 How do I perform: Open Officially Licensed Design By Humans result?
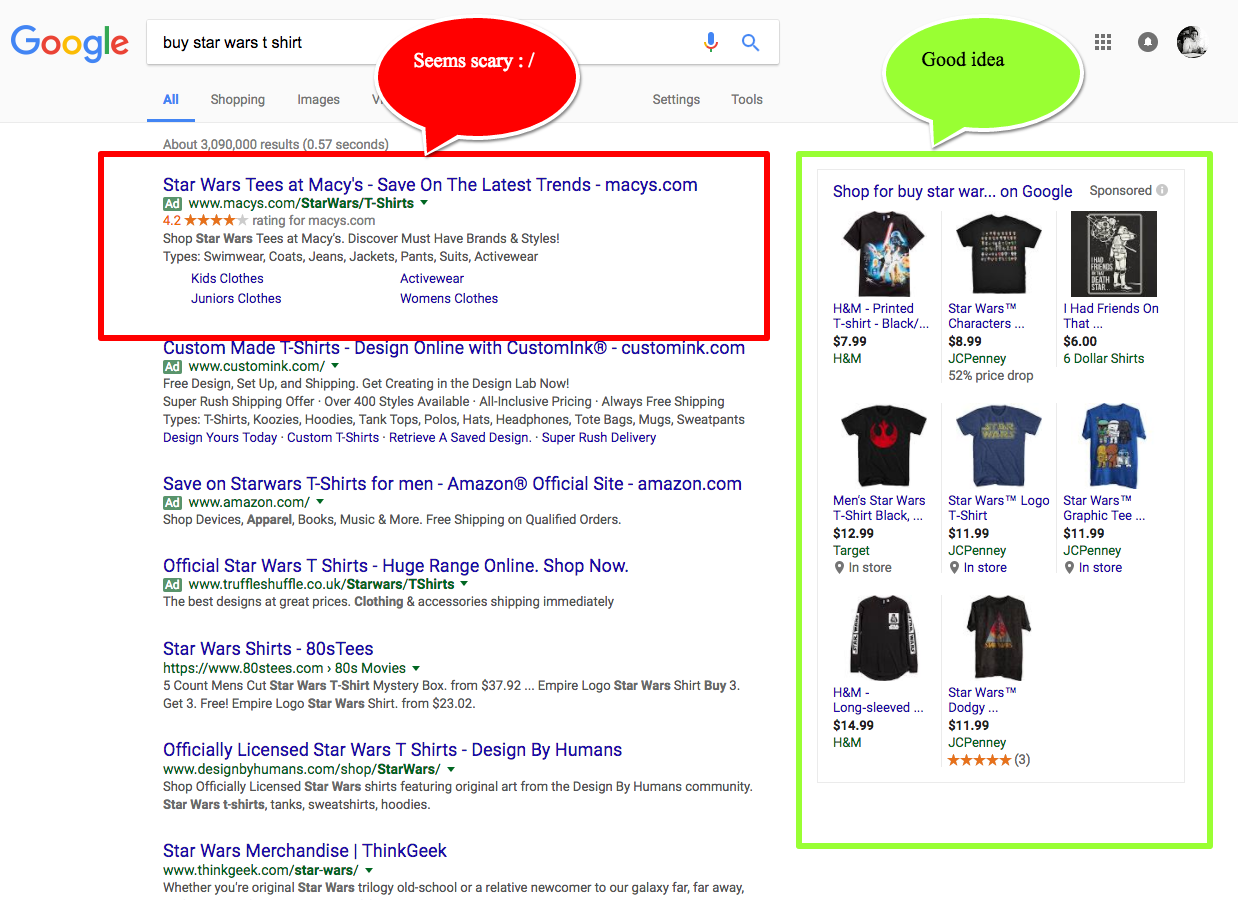(392, 749)
